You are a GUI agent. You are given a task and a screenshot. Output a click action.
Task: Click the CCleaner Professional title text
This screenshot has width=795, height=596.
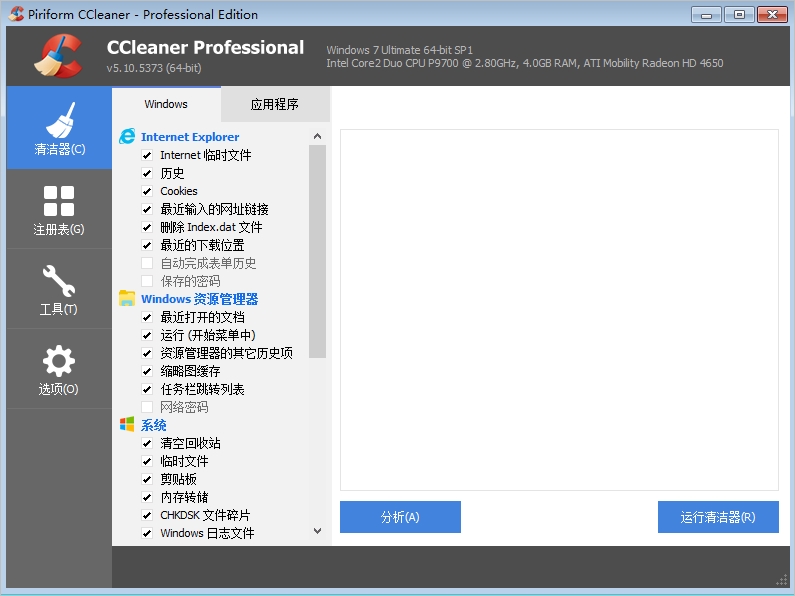coord(205,47)
